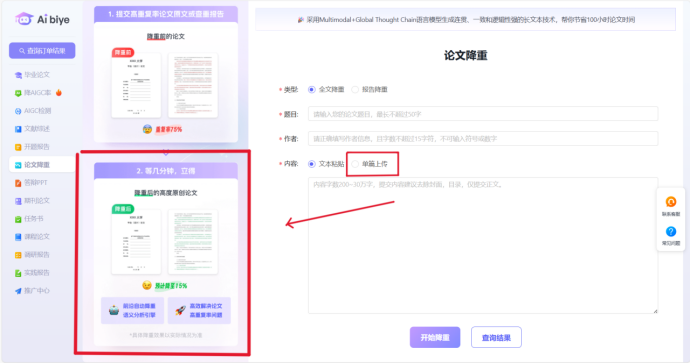Viewport: 690px width, 363px height.
Task: Click the Multimodal+Global Thought Chain announcement banner
Action: click(x=466, y=19)
